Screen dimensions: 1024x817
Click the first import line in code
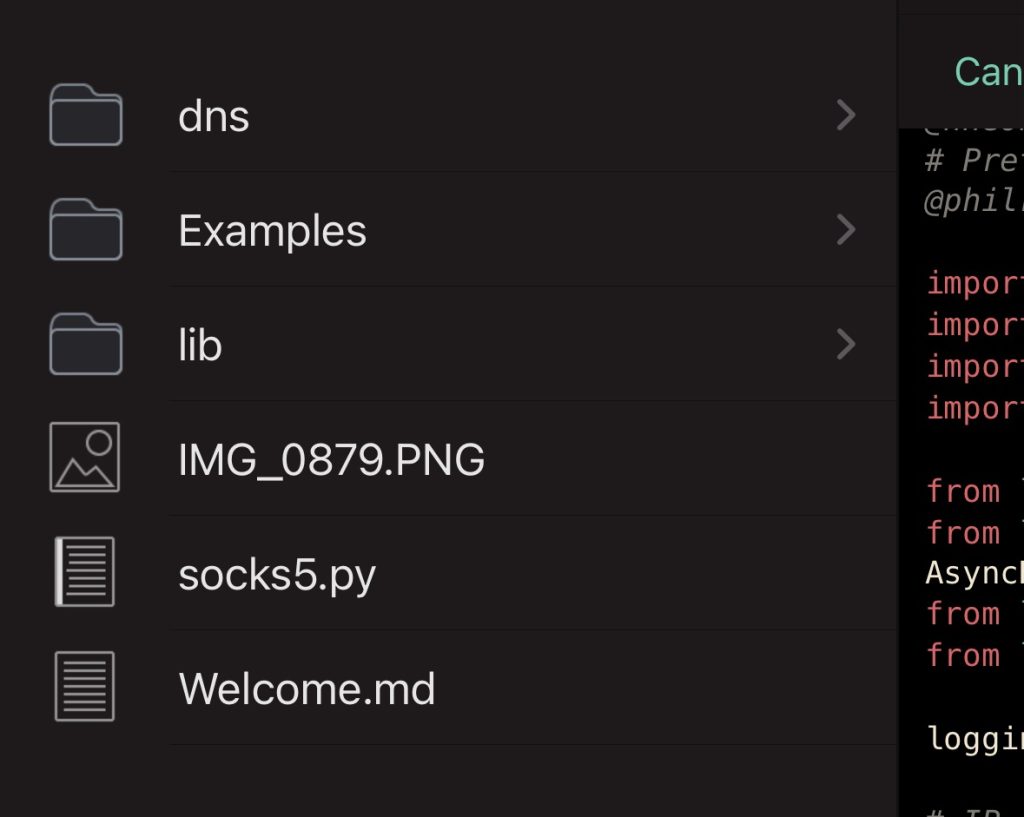(974, 284)
